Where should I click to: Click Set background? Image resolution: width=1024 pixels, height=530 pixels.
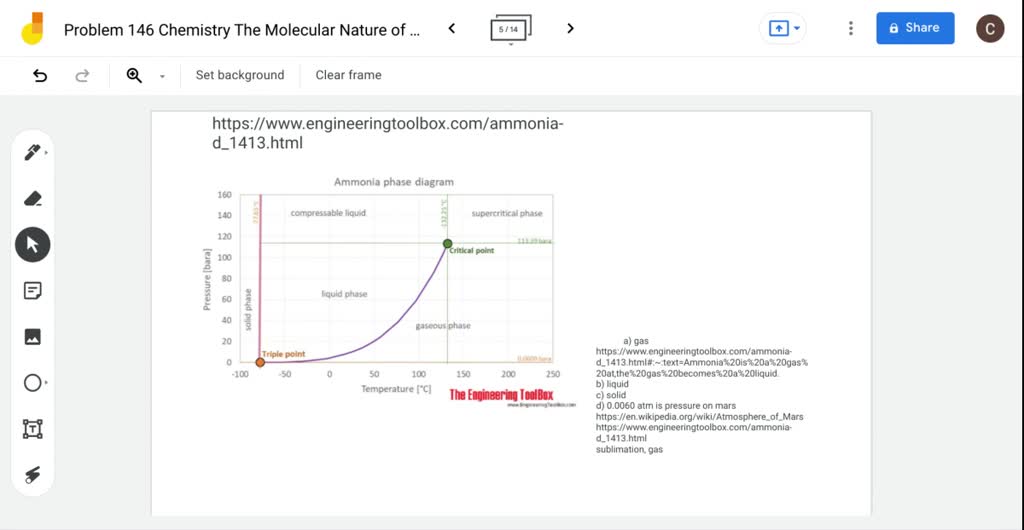pos(240,75)
